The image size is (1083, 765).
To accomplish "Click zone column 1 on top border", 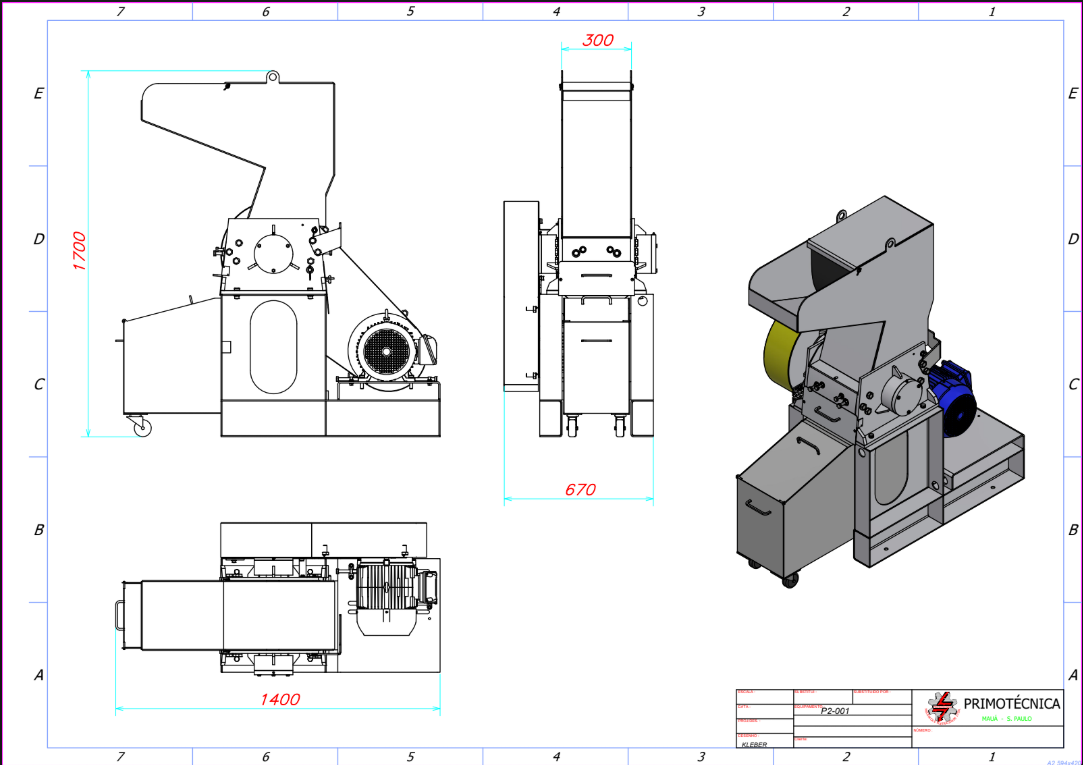I will pyautogui.click(x=992, y=11).
